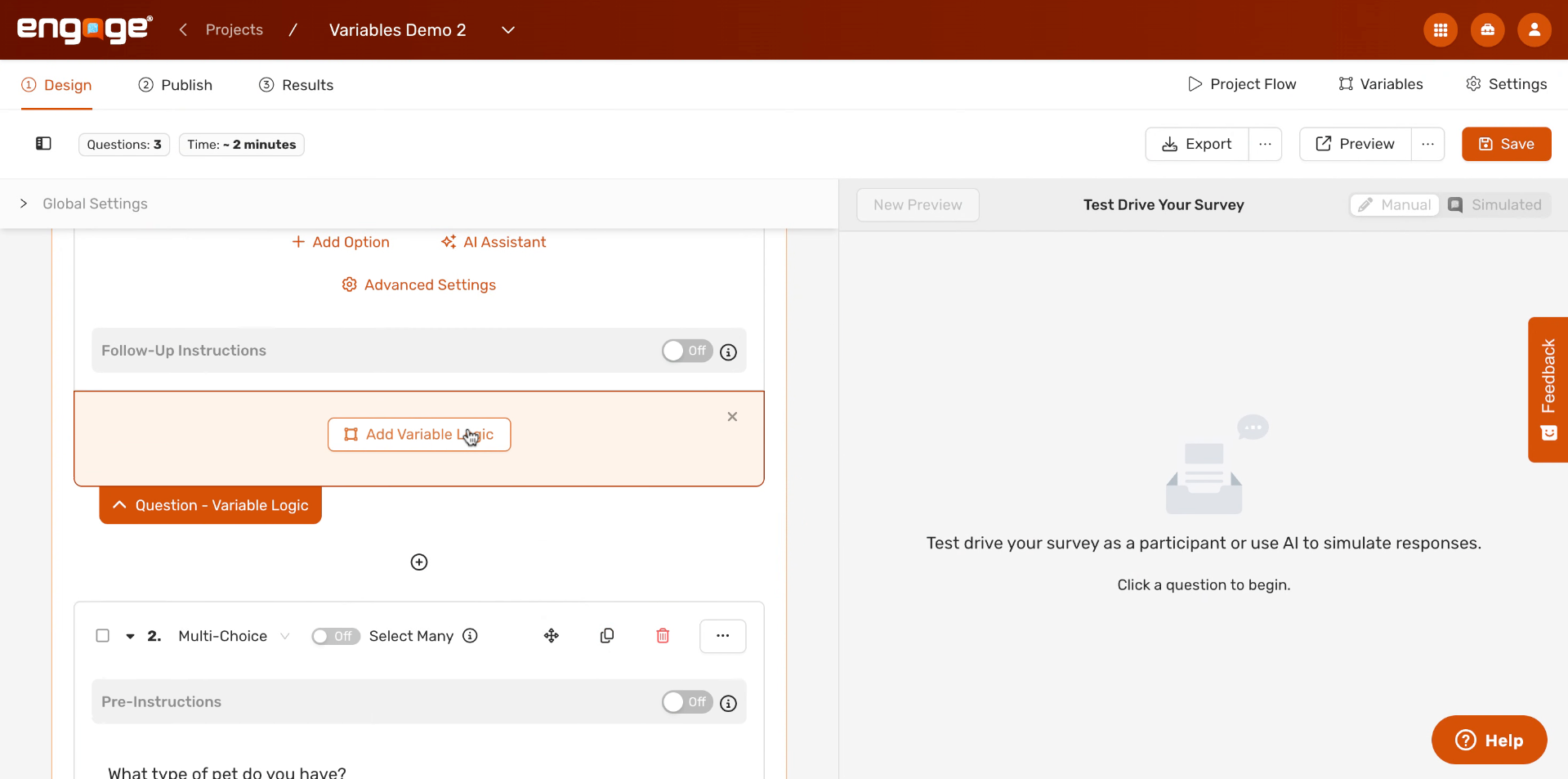Screen dimensions: 1568x779
Task: Click the Test Drive Your Survey heading
Action: click(1164, 204)
